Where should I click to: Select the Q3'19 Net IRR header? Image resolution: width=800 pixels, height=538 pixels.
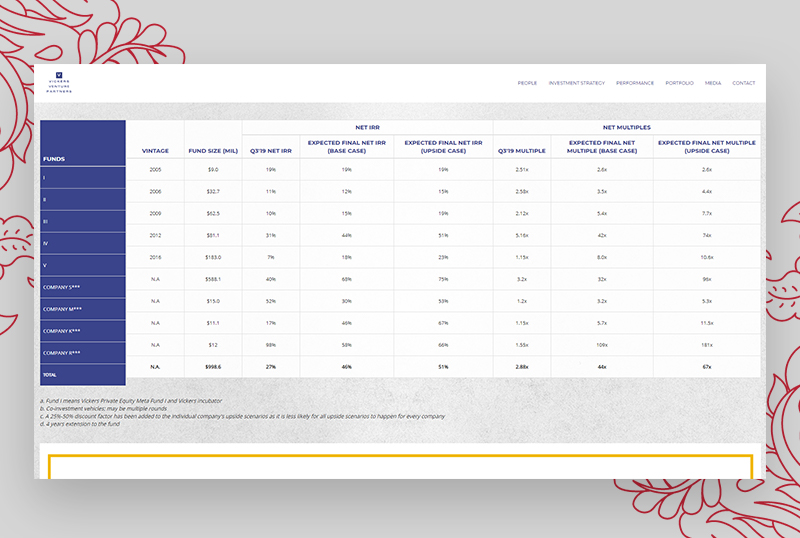tap(270, 150)
